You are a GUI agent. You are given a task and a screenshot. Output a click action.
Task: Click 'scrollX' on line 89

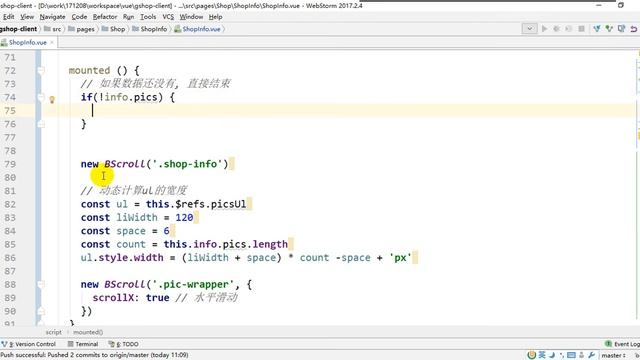(x=113, y=298)
